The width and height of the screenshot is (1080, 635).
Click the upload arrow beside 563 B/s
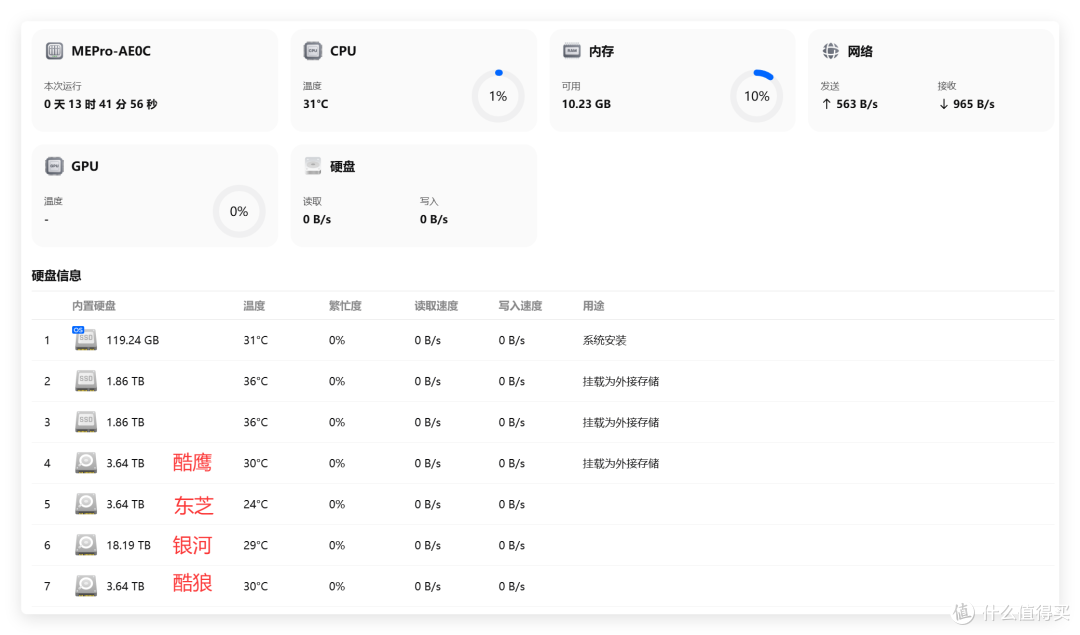(x=827, y=104)
